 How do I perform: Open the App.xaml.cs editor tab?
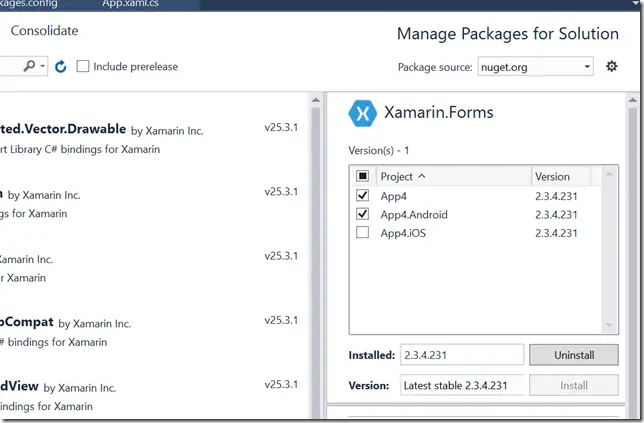pos(130,4)
